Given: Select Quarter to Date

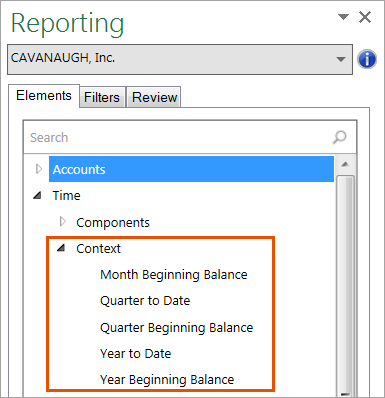Looking at the screenshot, I should coord(145,301).
